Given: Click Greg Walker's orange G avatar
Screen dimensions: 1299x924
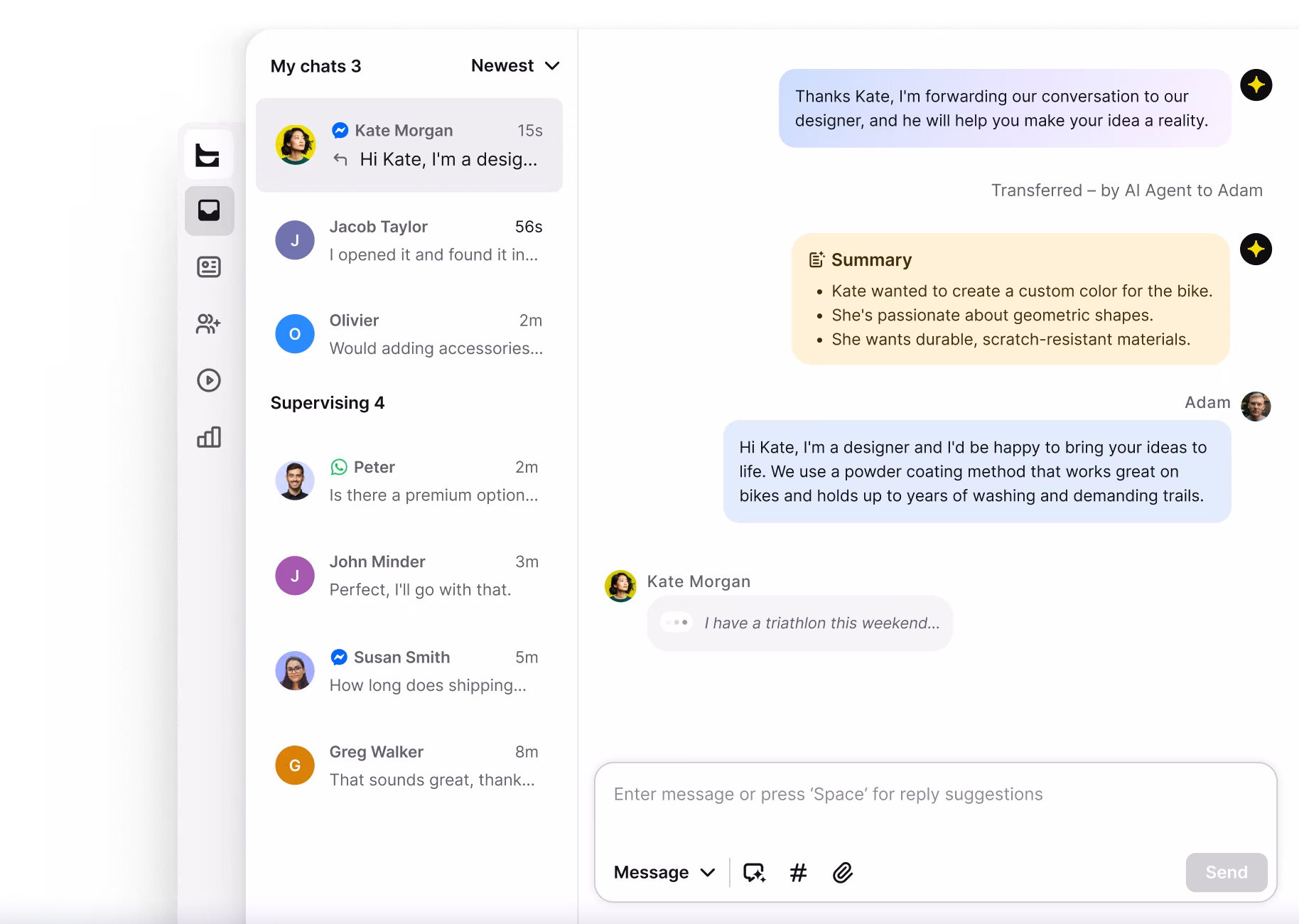Looking at the screenshot, I should tap(295, 765).
